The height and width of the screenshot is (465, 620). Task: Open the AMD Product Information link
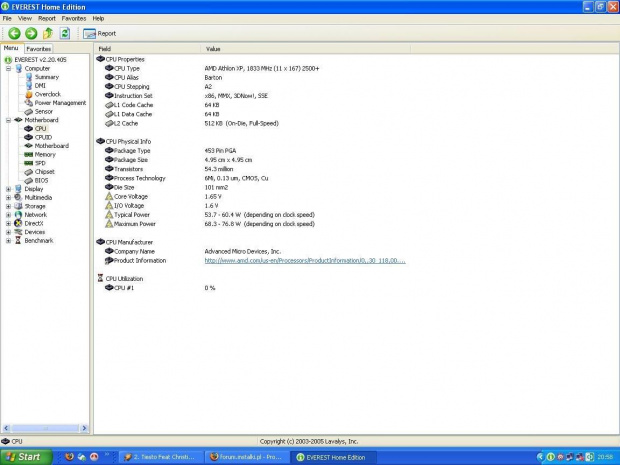[304, 260]
